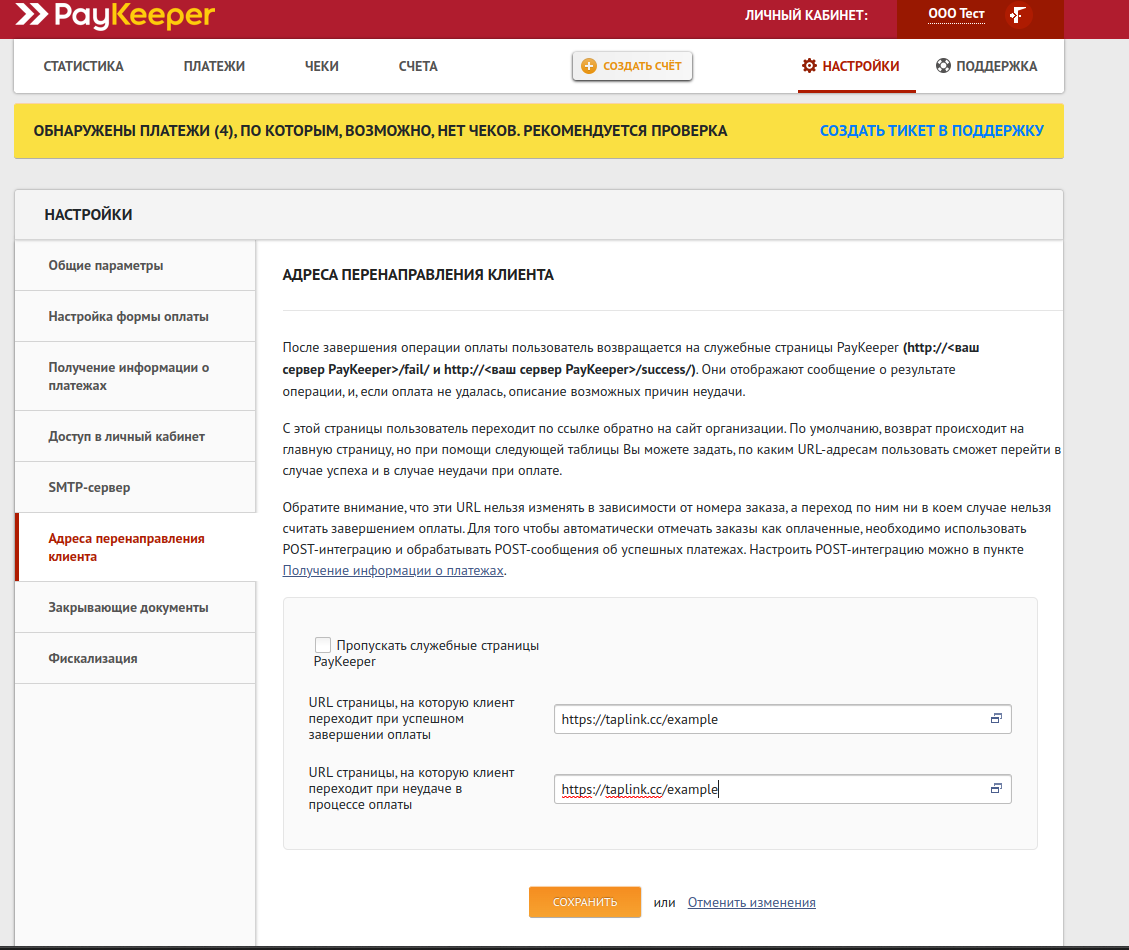
Task: Open the Статистика tab
Action: click(x=84, y=66)
